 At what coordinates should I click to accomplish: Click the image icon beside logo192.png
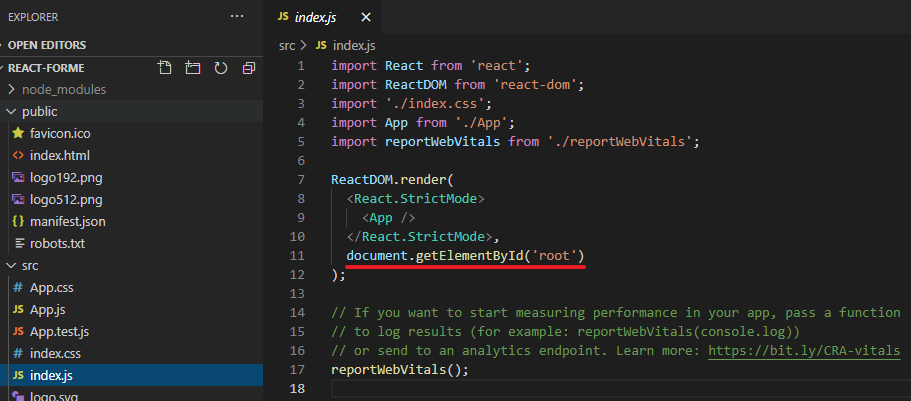coord(18,178)
